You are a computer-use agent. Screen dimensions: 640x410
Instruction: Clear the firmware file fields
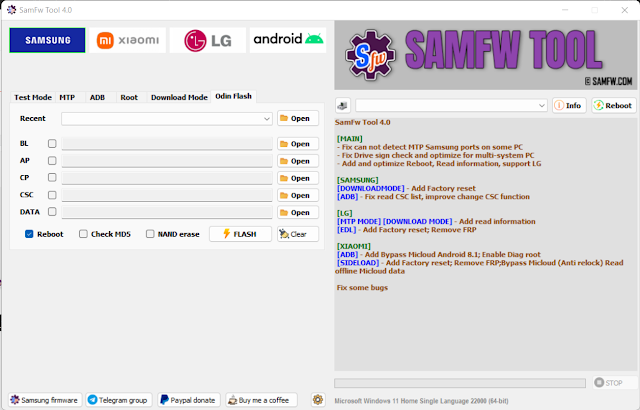[298, 234]
